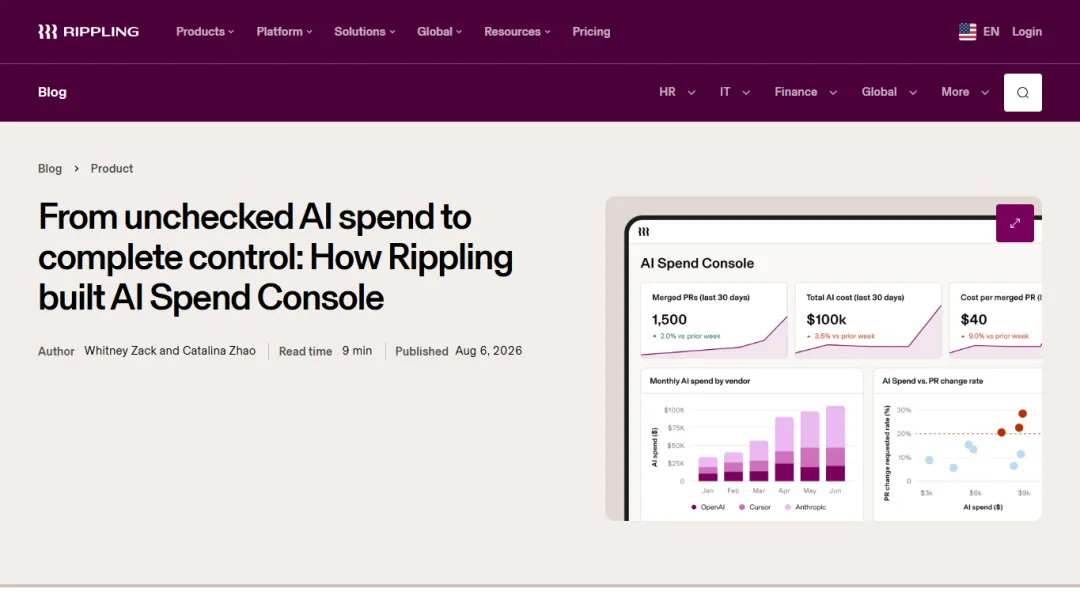Open the Solutions dropdown
Screen dimensions: 1080x608
click(x=364, y=32)
